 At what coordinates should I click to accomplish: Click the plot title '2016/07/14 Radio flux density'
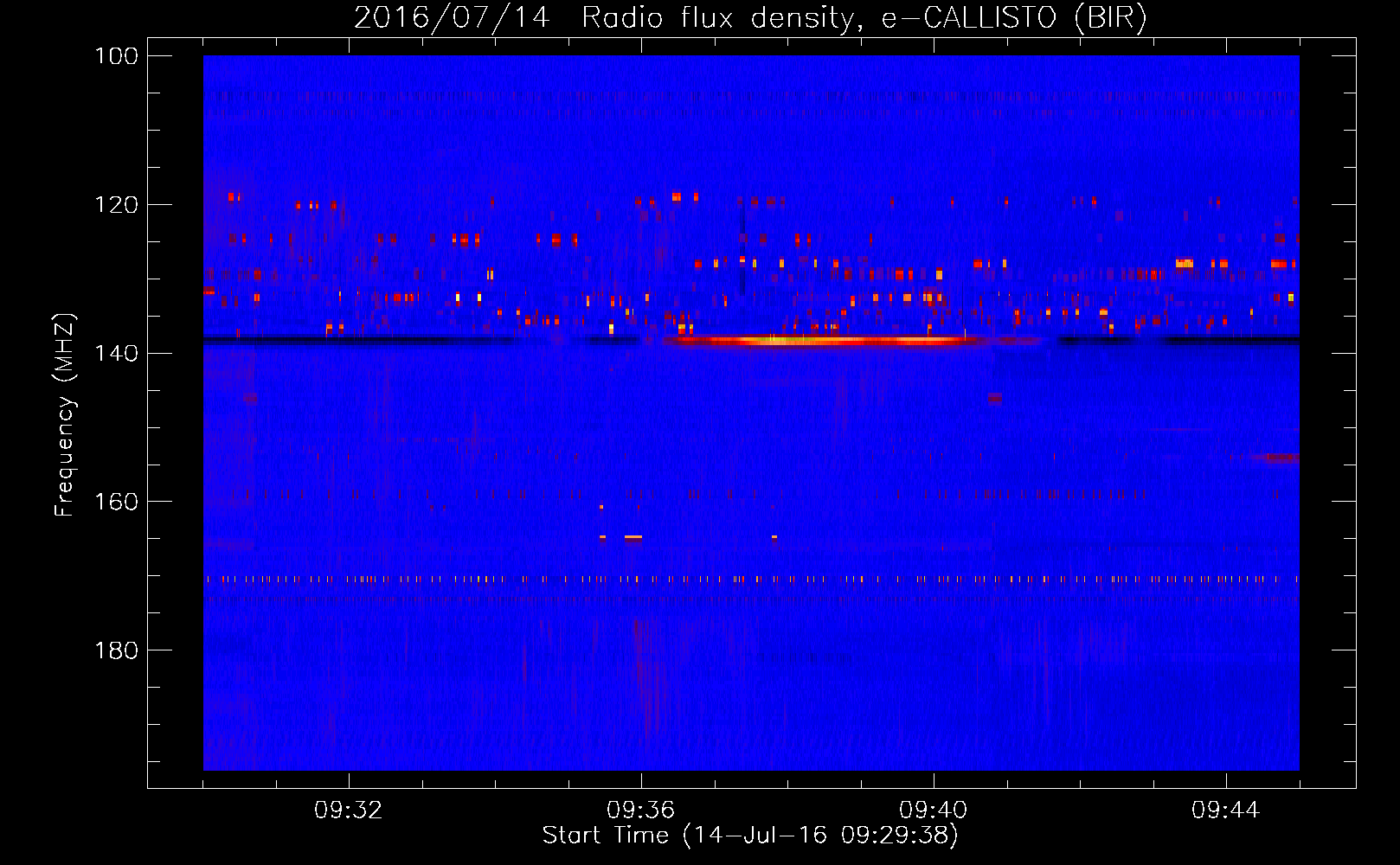750,17
